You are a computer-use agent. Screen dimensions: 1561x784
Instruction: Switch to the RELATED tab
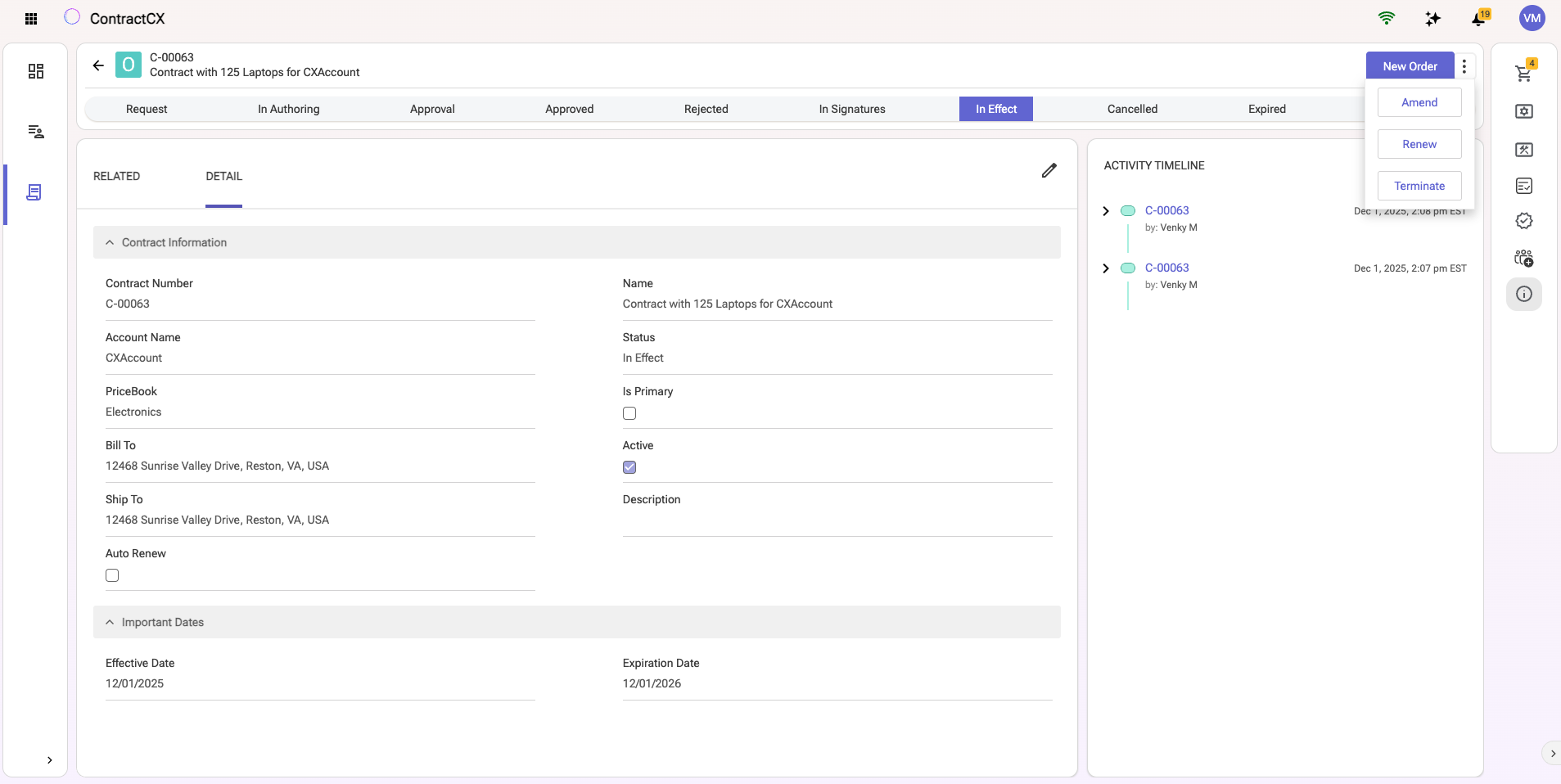point(116,176)
